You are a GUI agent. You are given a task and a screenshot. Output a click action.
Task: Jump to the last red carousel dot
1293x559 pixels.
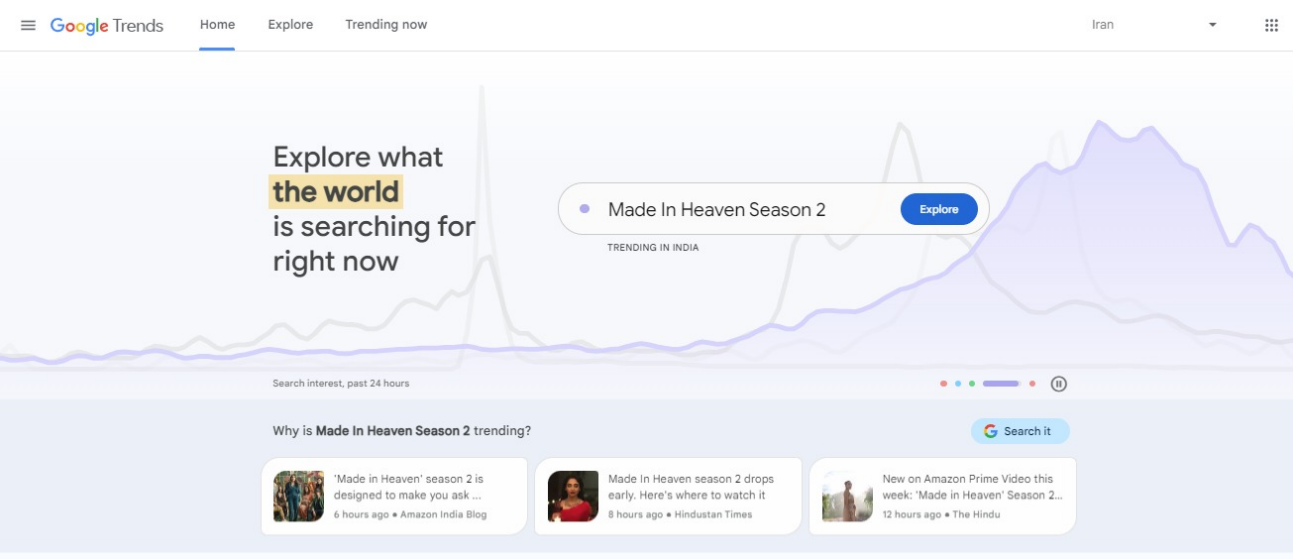pos(1032,384)
